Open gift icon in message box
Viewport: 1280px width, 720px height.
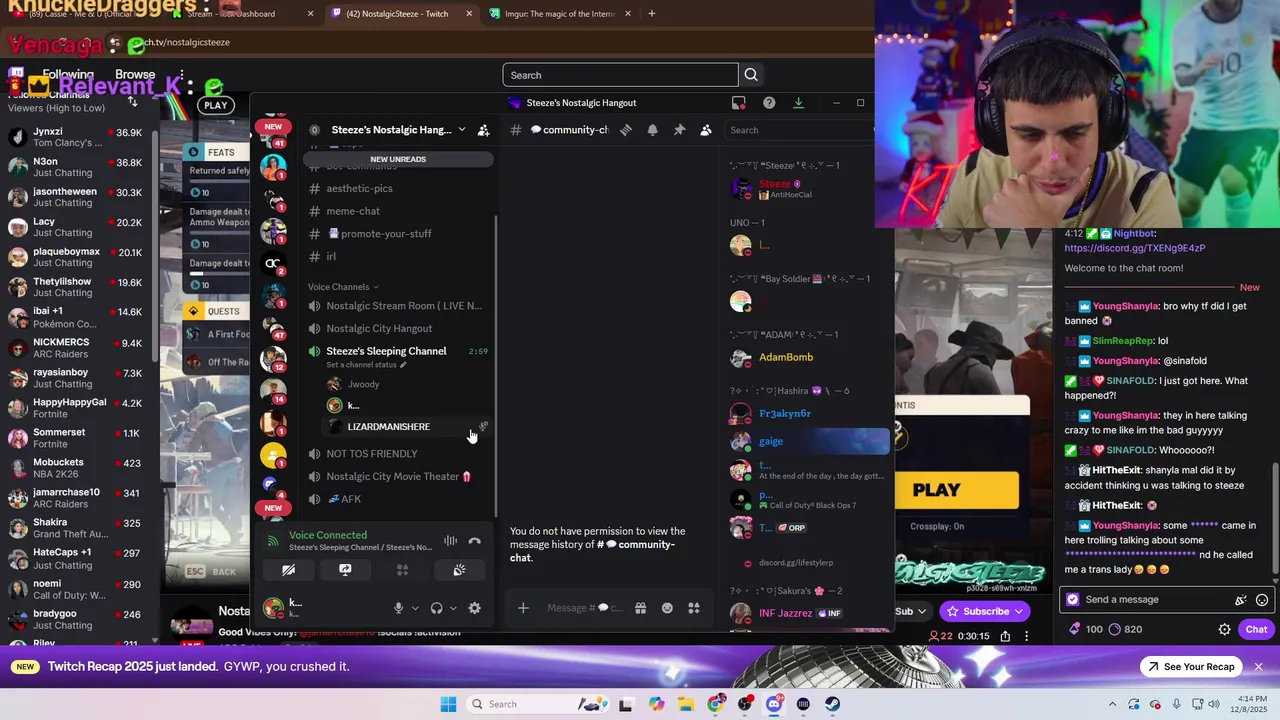640,608
